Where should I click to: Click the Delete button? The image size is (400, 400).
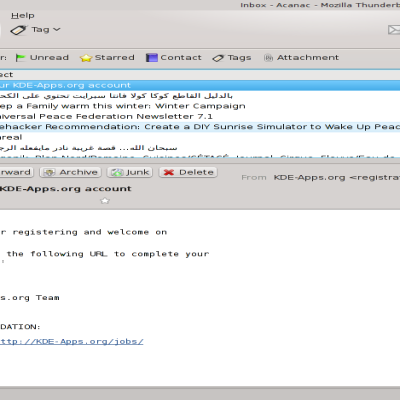click(x=188, y=172)
